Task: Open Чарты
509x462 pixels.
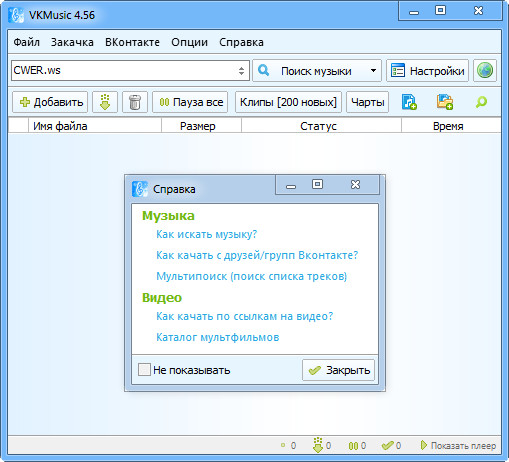Action: point(368,102)
